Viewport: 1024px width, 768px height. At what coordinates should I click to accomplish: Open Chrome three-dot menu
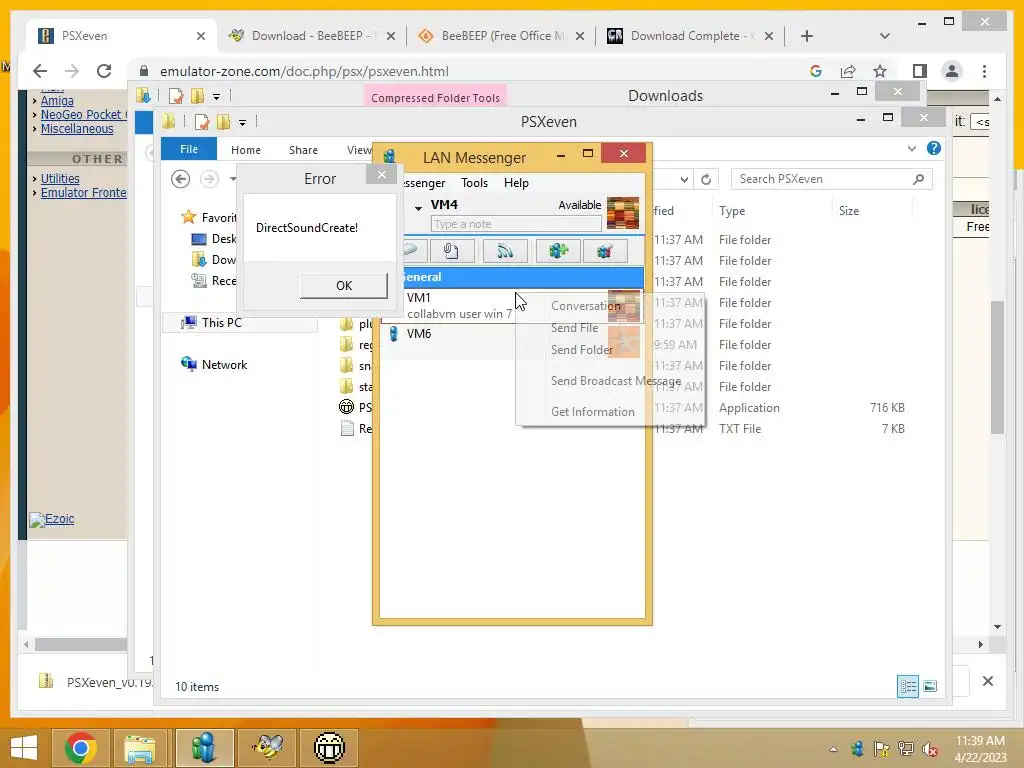coord(984,71)
